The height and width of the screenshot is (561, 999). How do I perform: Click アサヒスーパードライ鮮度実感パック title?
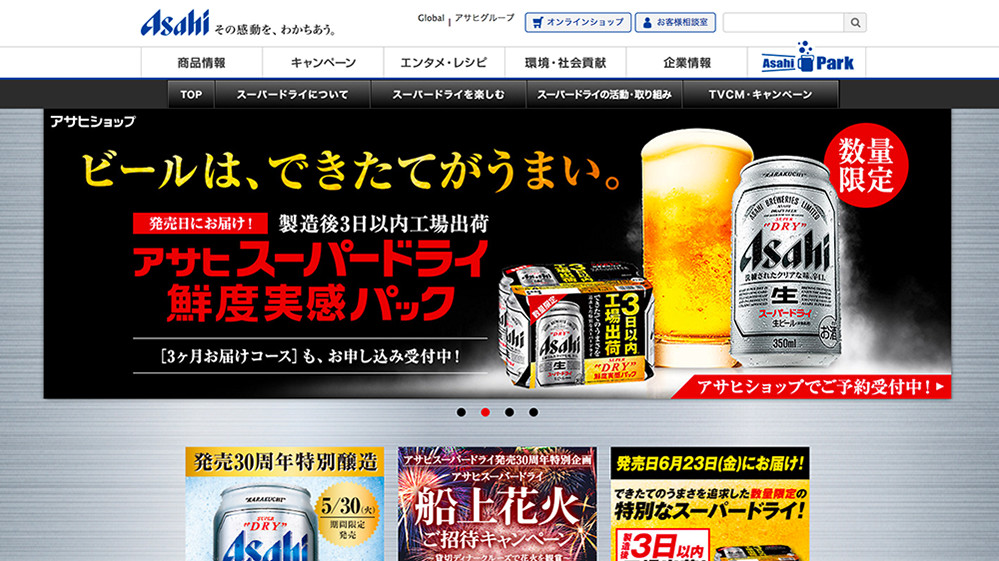pyautogui.click(x=310, y=281)
